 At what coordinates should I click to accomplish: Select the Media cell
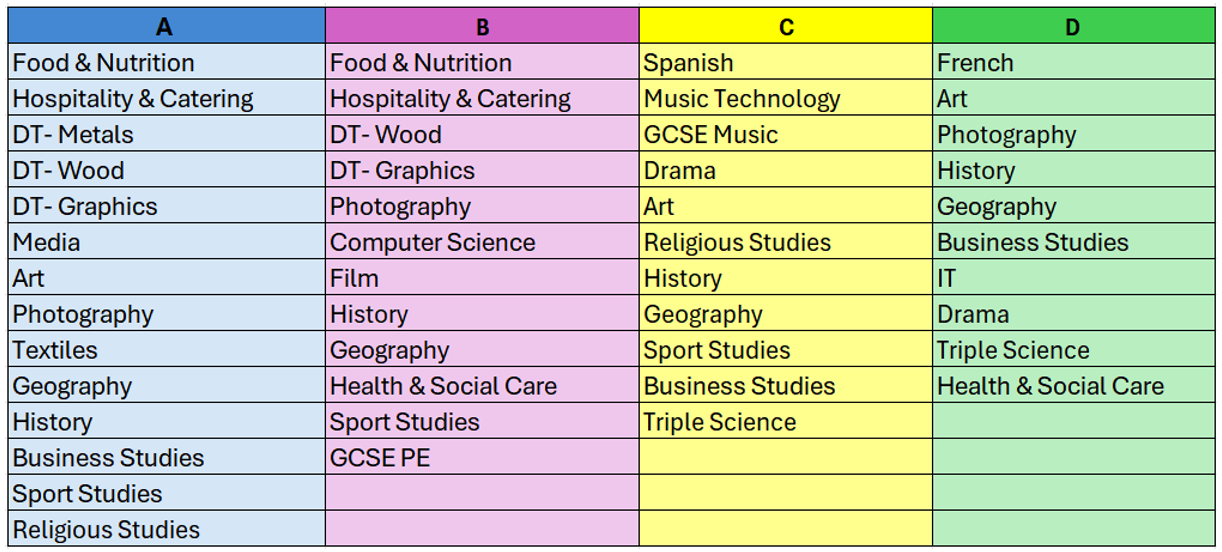(x=47, y=243)
